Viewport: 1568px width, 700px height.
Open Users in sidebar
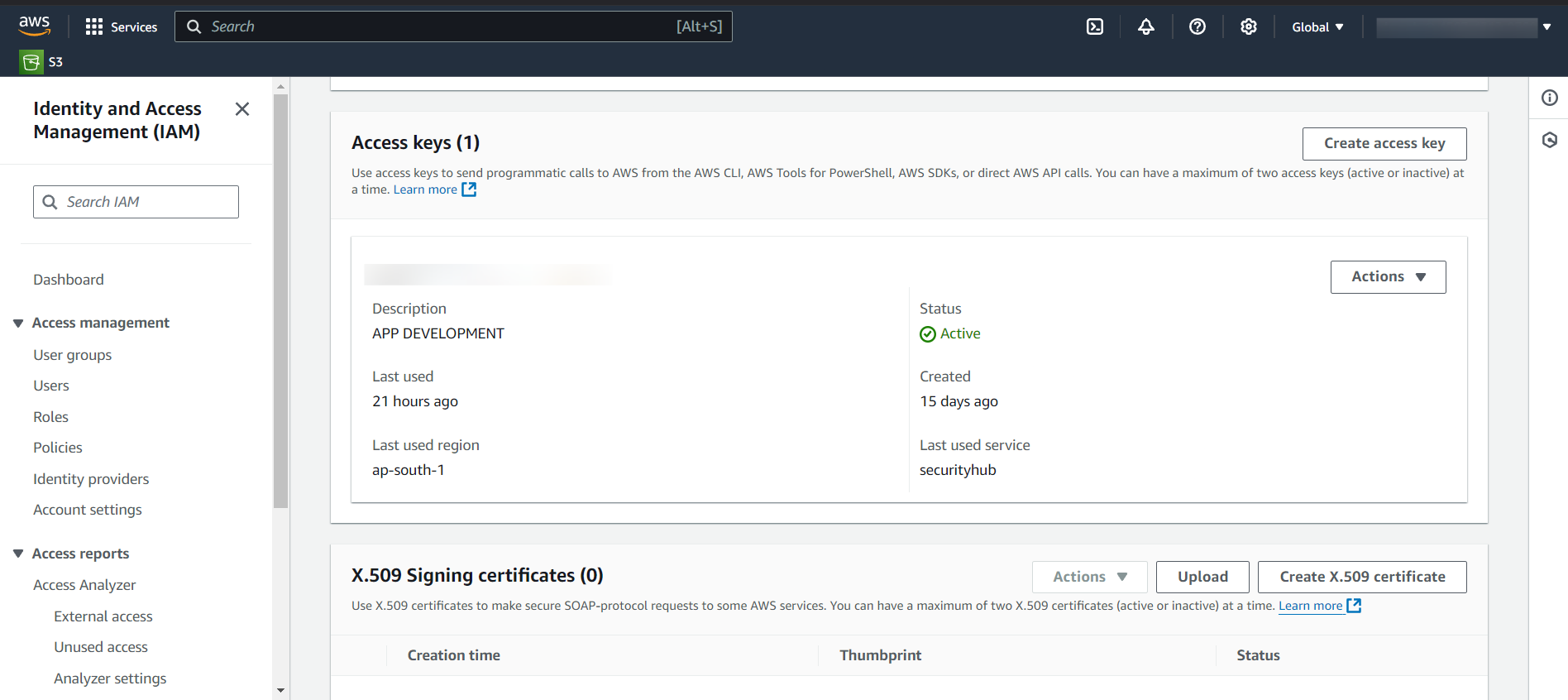[51, 386]
